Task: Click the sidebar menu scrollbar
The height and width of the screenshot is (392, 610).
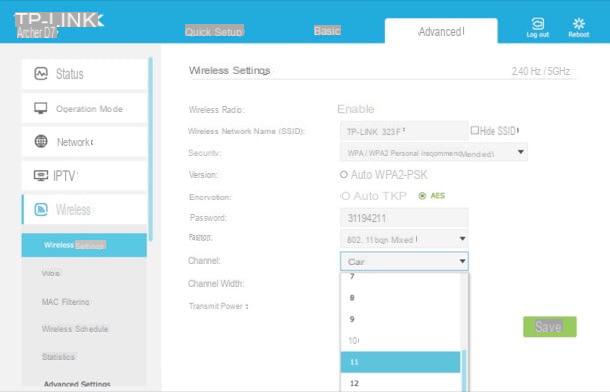Action: click(150, 150)
